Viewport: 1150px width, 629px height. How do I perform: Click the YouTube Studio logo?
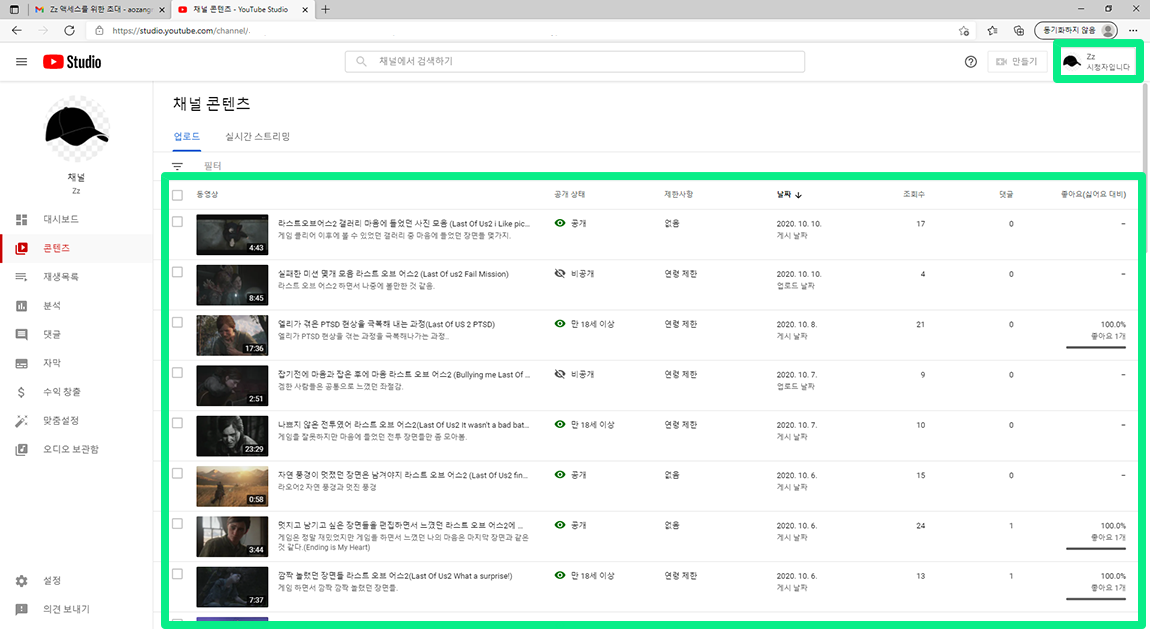coord(72,62)
